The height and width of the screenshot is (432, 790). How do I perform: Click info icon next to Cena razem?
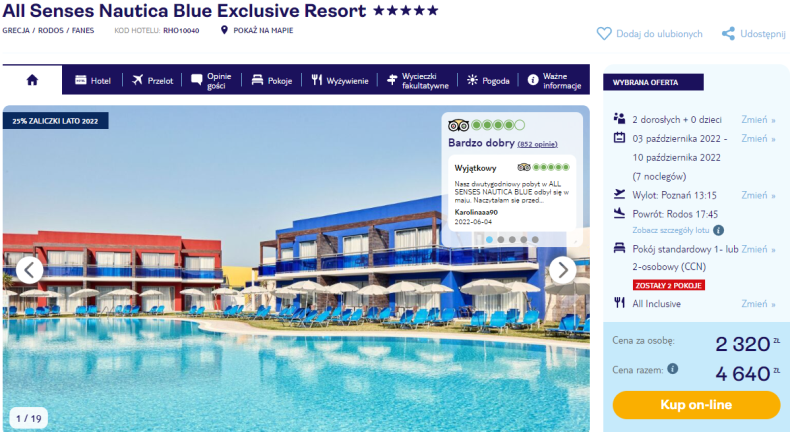pos(673,368)
